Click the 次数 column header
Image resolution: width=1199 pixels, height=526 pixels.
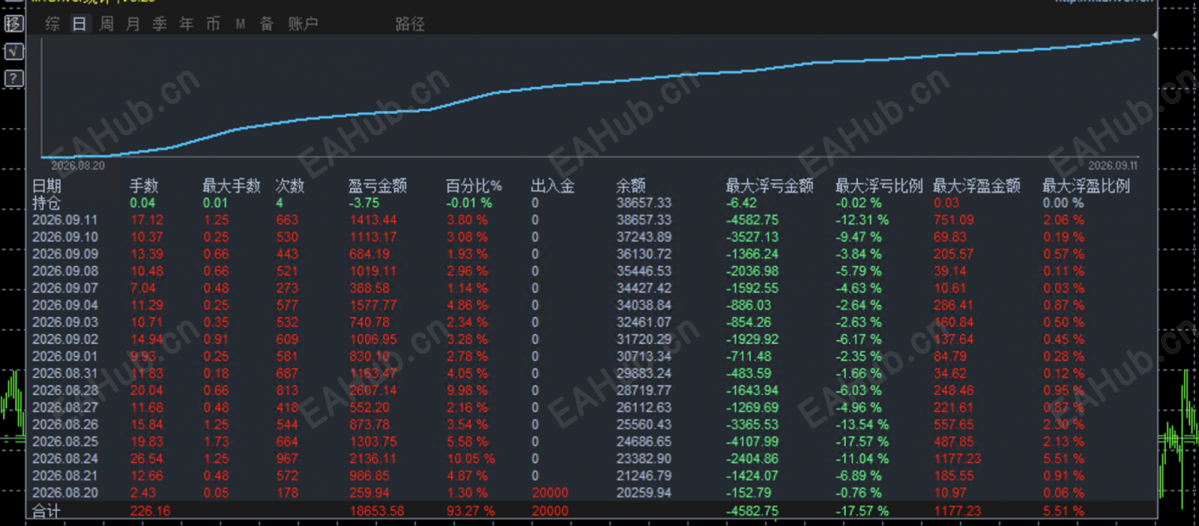(291, 186)
